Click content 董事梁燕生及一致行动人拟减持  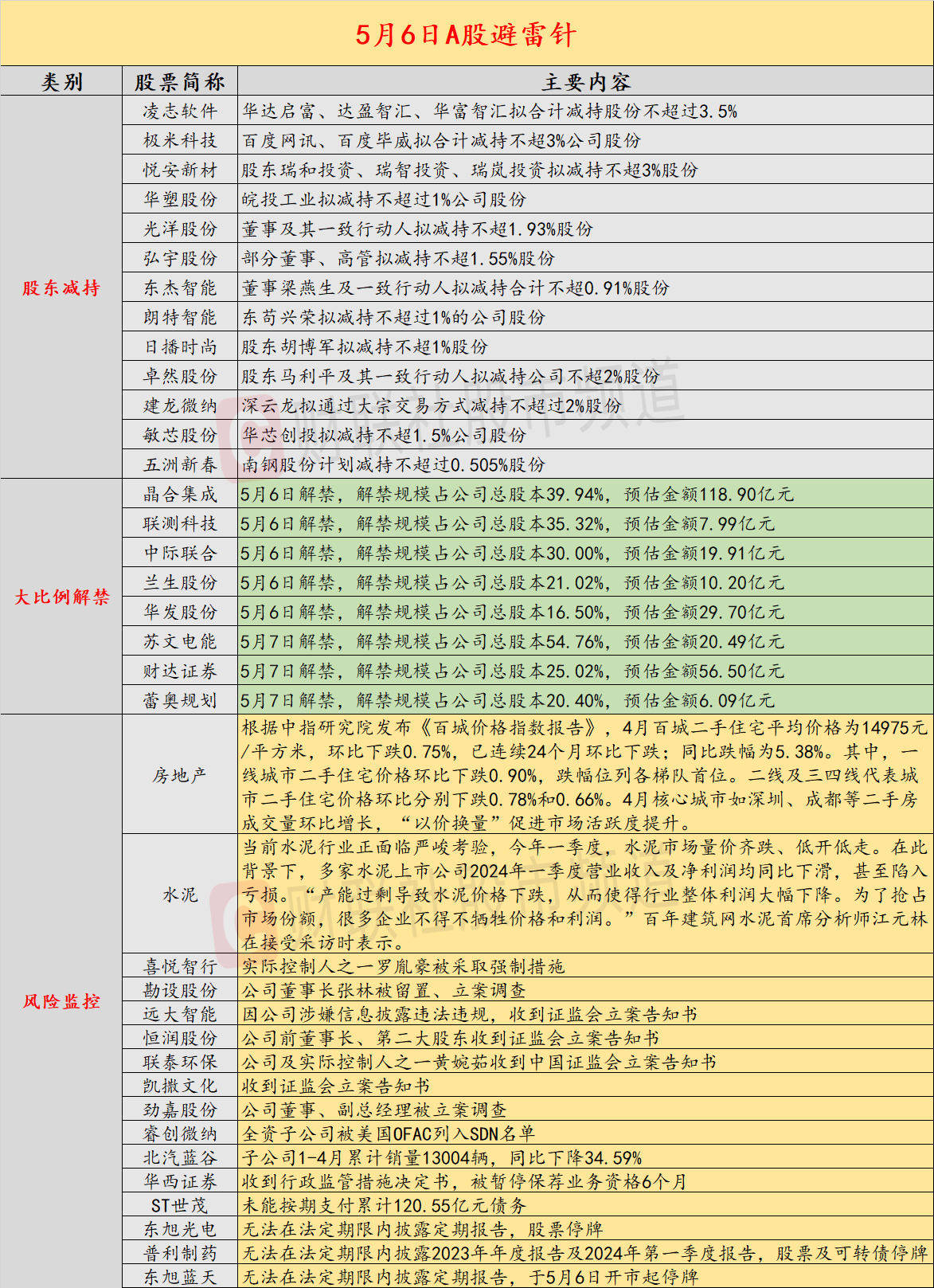pyautogui.click(x=455, y=288)
